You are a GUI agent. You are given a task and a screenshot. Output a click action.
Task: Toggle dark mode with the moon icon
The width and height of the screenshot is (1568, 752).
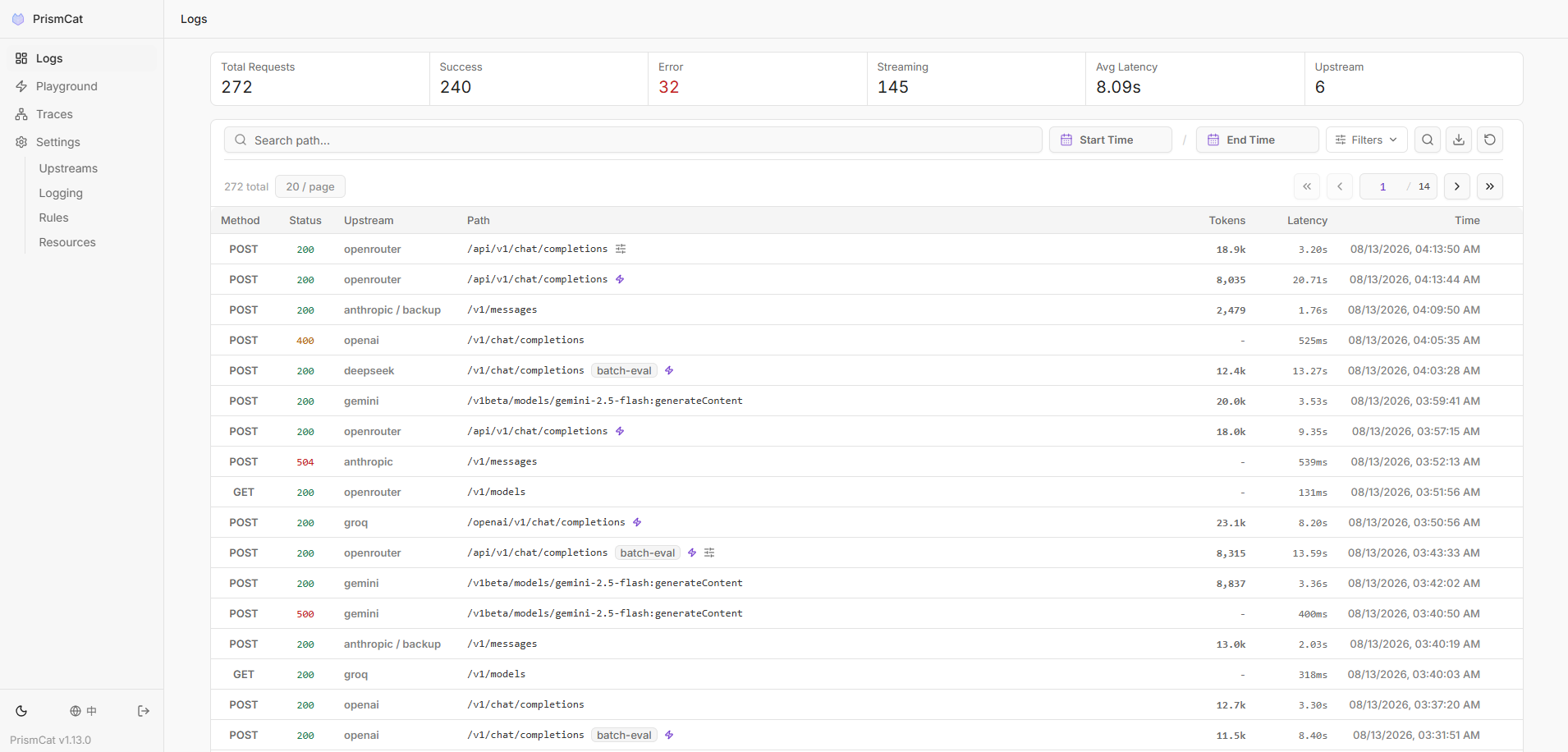[21, 711]
